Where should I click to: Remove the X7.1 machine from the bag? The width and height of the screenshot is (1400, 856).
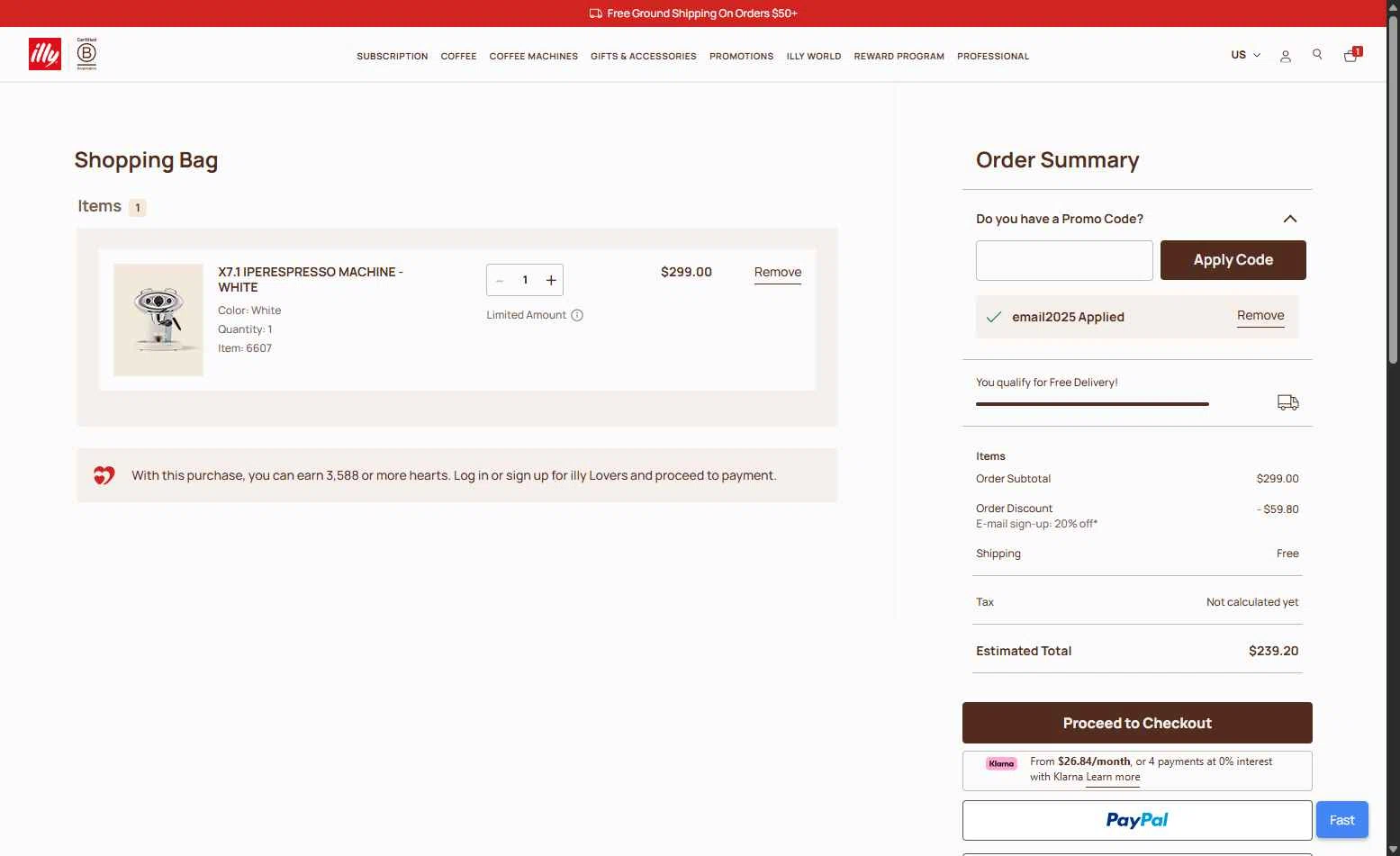(778, 273)
